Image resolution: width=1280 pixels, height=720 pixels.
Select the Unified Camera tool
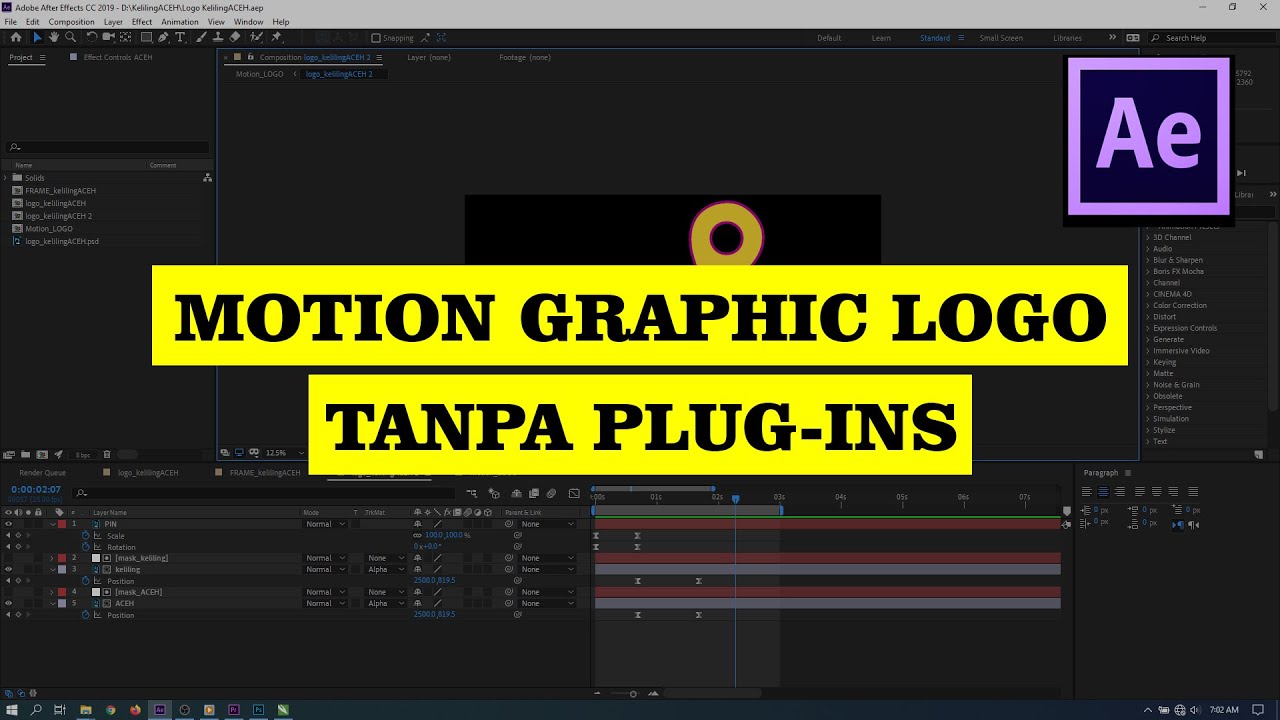[109, 37]
